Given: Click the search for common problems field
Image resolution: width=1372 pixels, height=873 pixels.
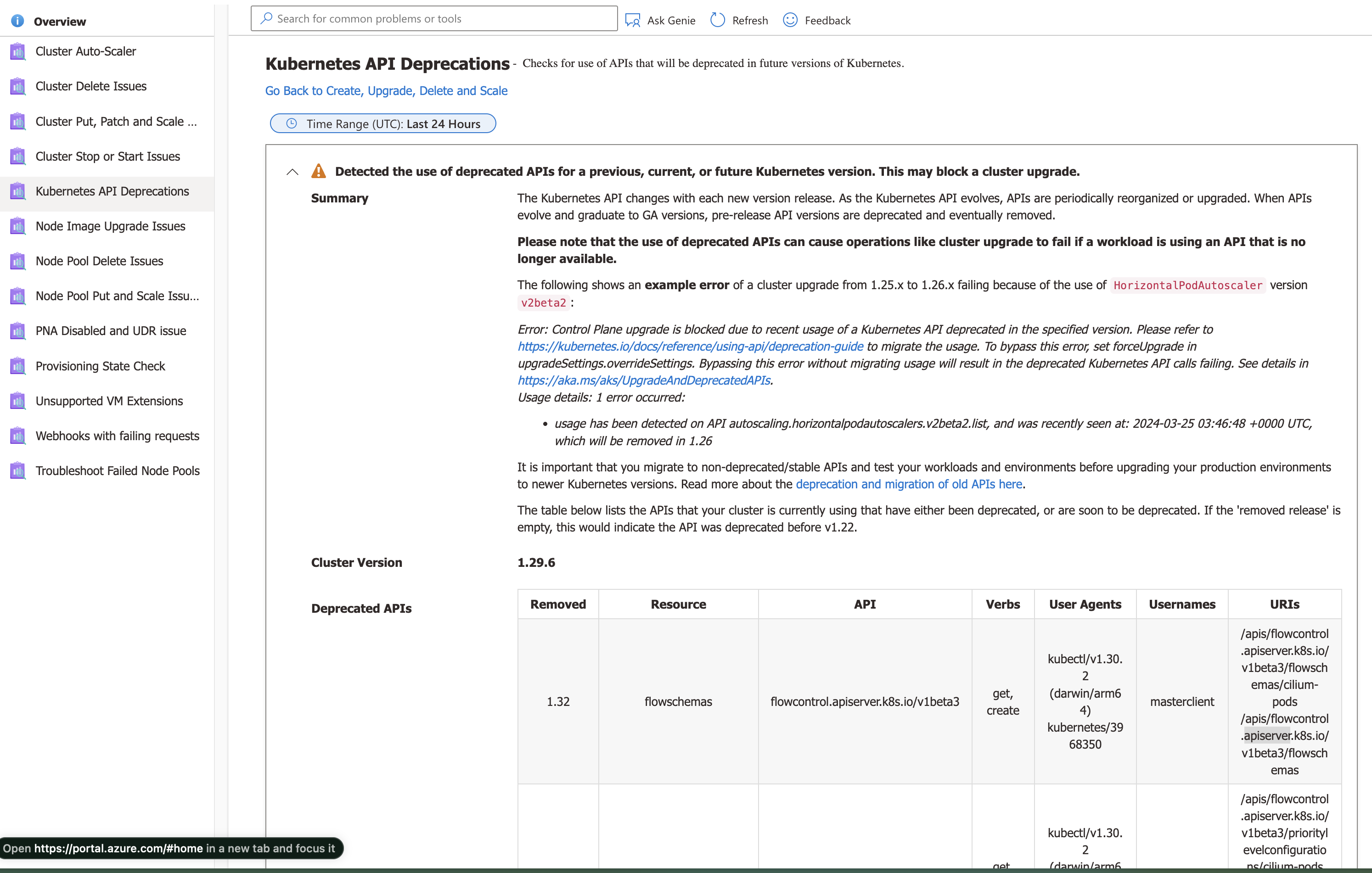Looking at the screenshot, I should pyautogui.click(x=433, y=17).
